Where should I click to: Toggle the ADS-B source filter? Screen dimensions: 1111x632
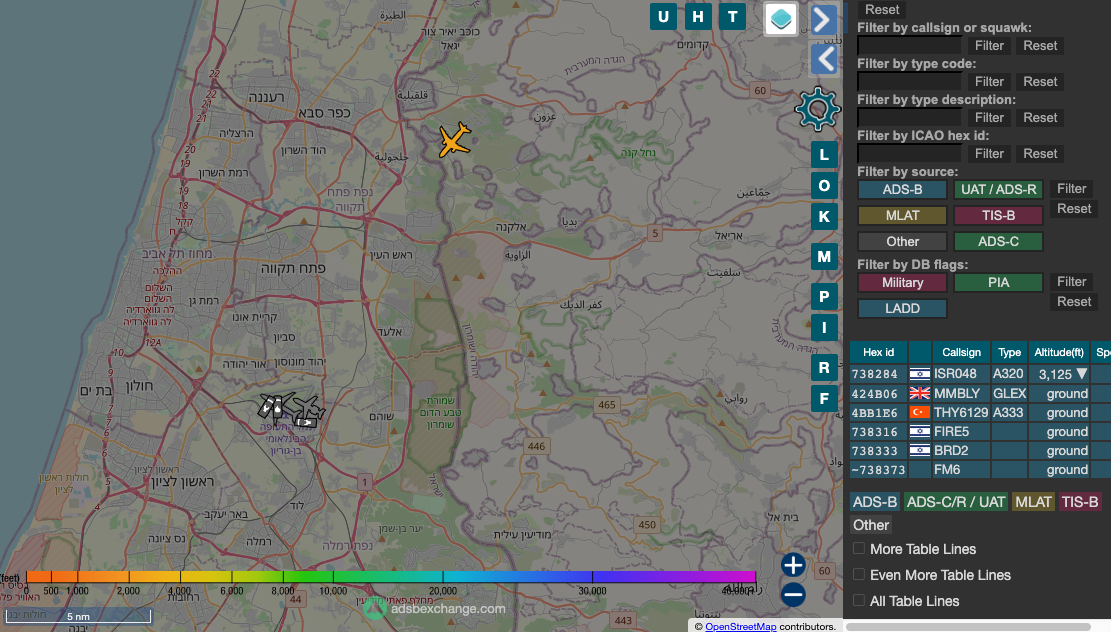(x=902, y=189)
